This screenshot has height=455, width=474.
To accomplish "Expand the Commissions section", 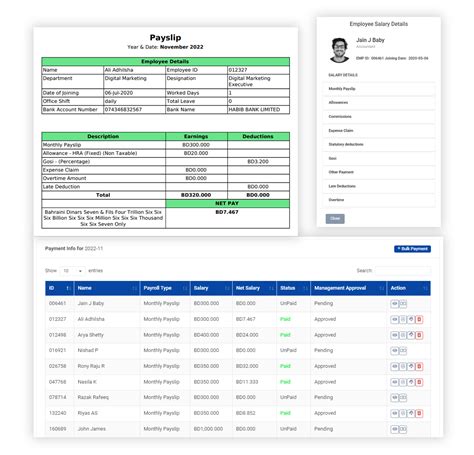I will click(x=379, y=117).
